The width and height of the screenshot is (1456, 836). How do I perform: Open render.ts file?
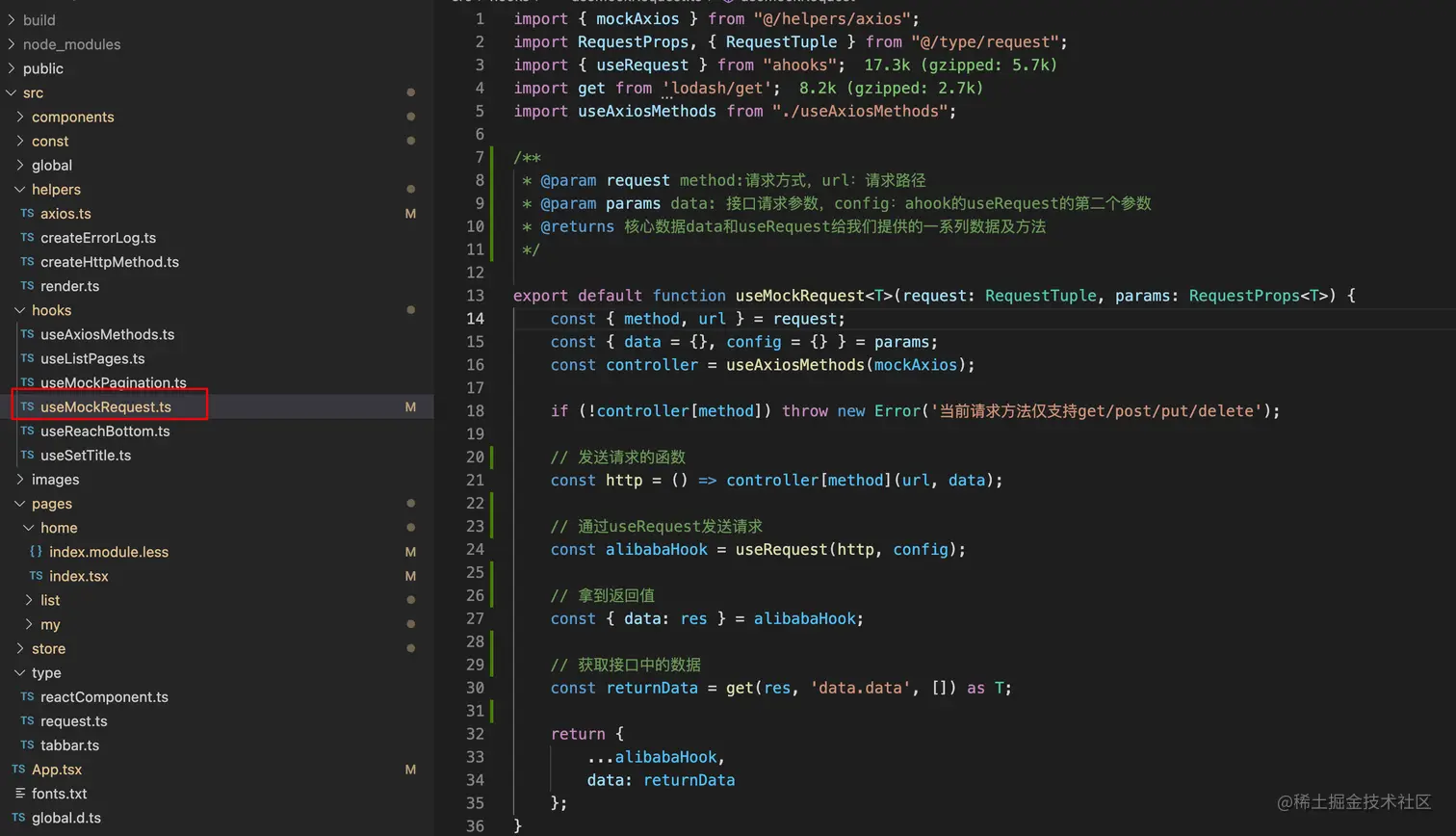click(69, 286)
